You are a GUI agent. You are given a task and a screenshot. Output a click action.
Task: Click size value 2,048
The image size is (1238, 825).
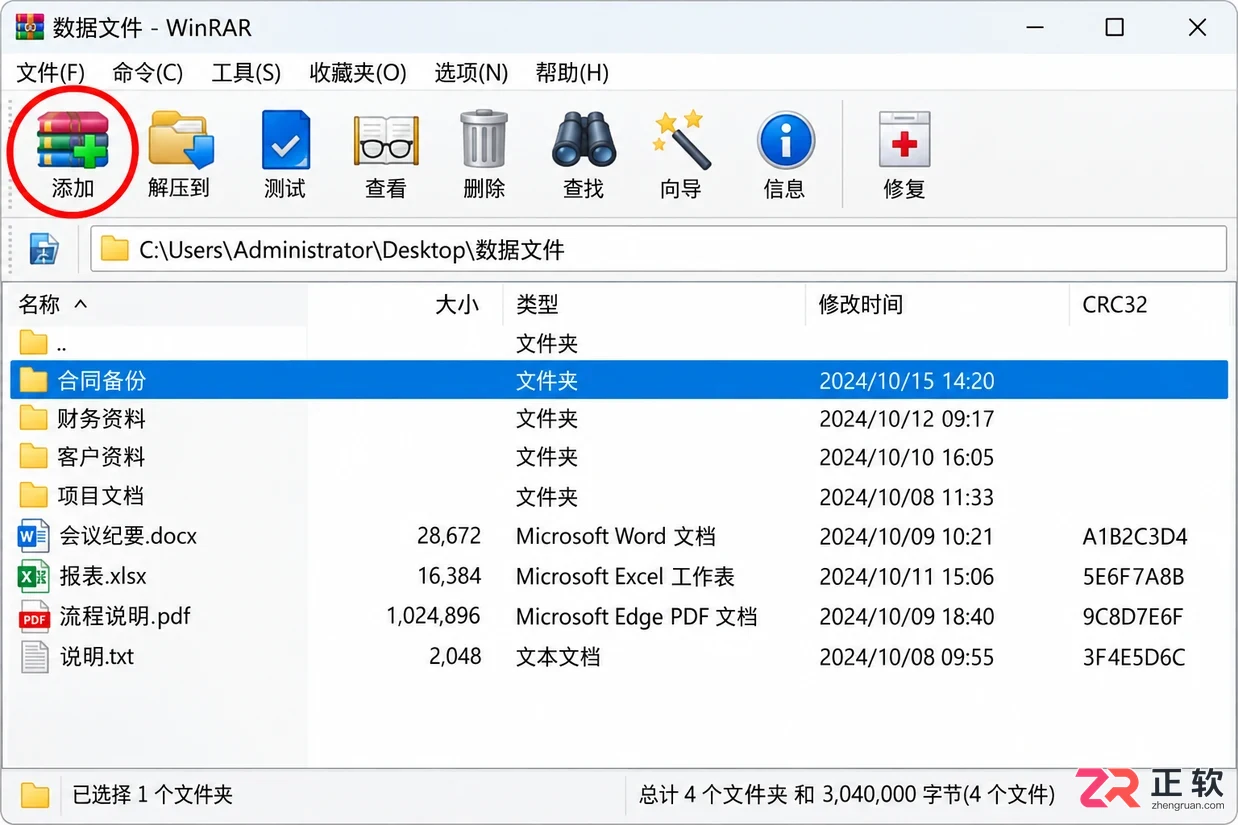455,657
